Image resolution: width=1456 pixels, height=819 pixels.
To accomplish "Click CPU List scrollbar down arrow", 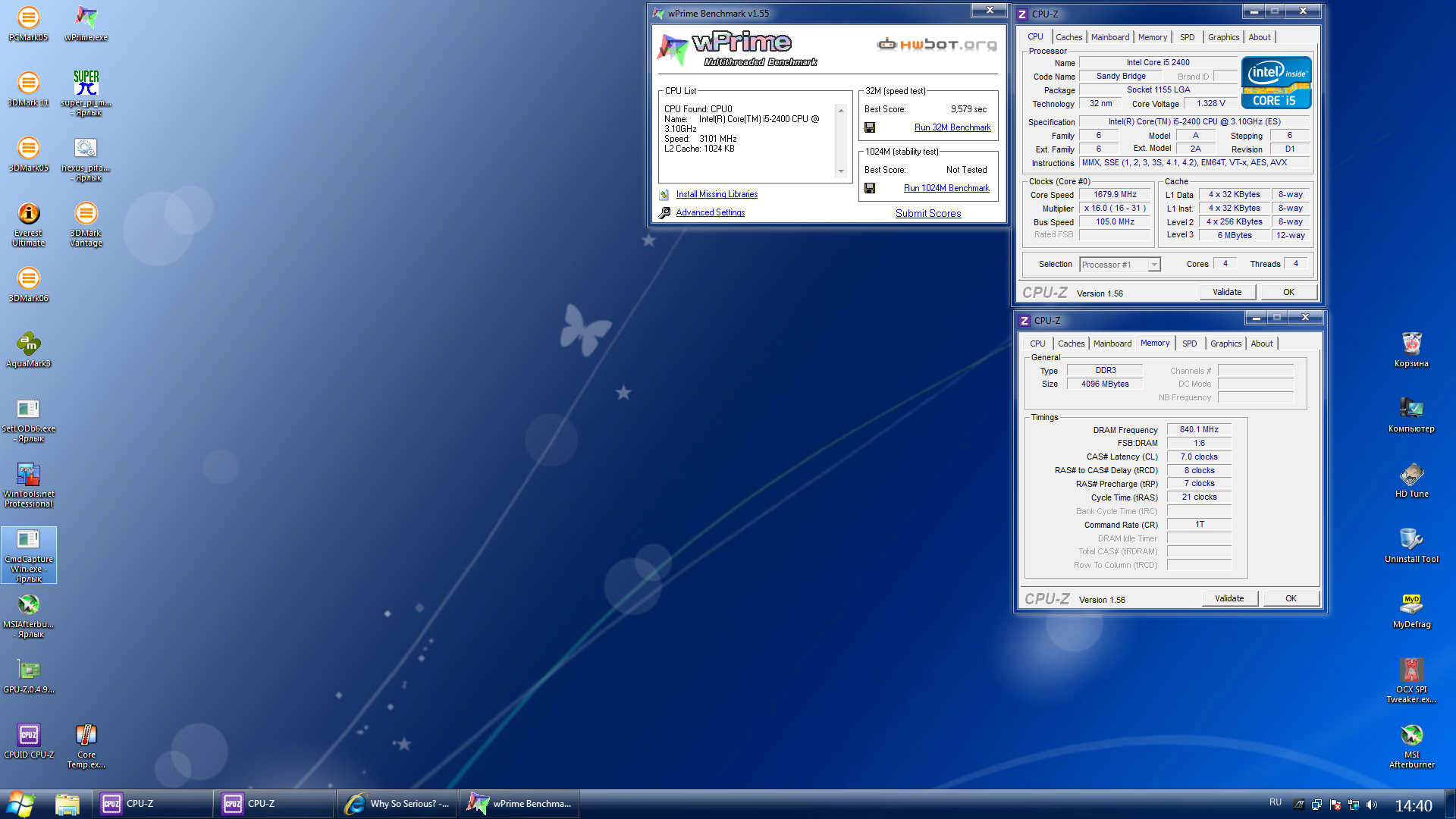I will (x=840, y=171).
